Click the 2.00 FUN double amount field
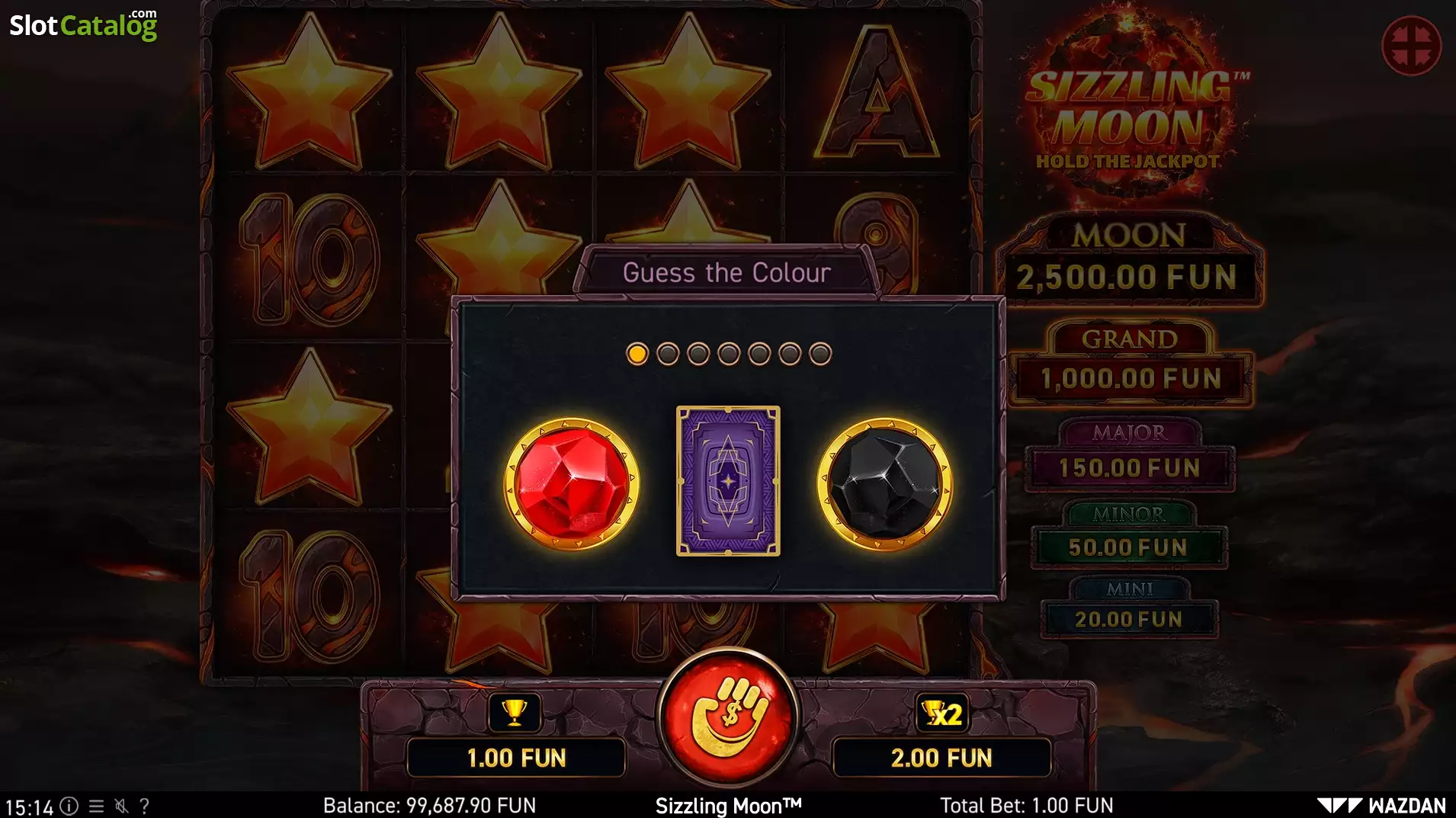1456x818 pixels. 941,758
